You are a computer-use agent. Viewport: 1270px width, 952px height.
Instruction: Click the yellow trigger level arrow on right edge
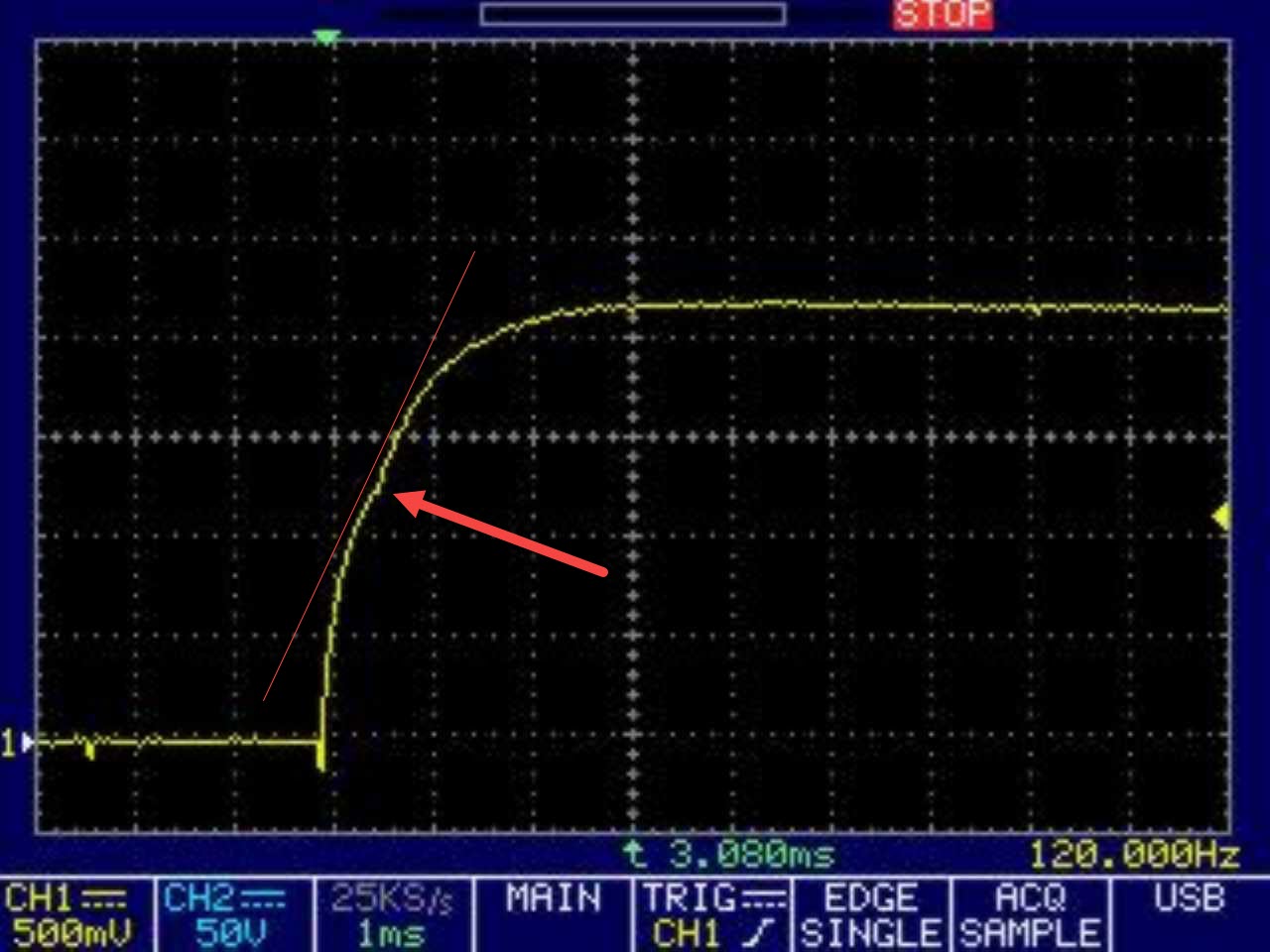point(1221,517)
